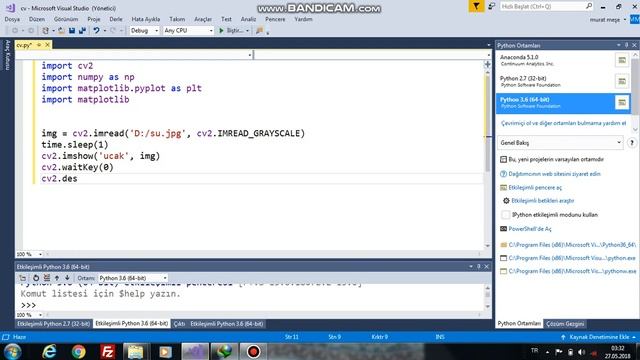Click the Çevrimiçi ol ve diğer ortamları link
The width and height of the screenshot is (640, 360).
563,123
